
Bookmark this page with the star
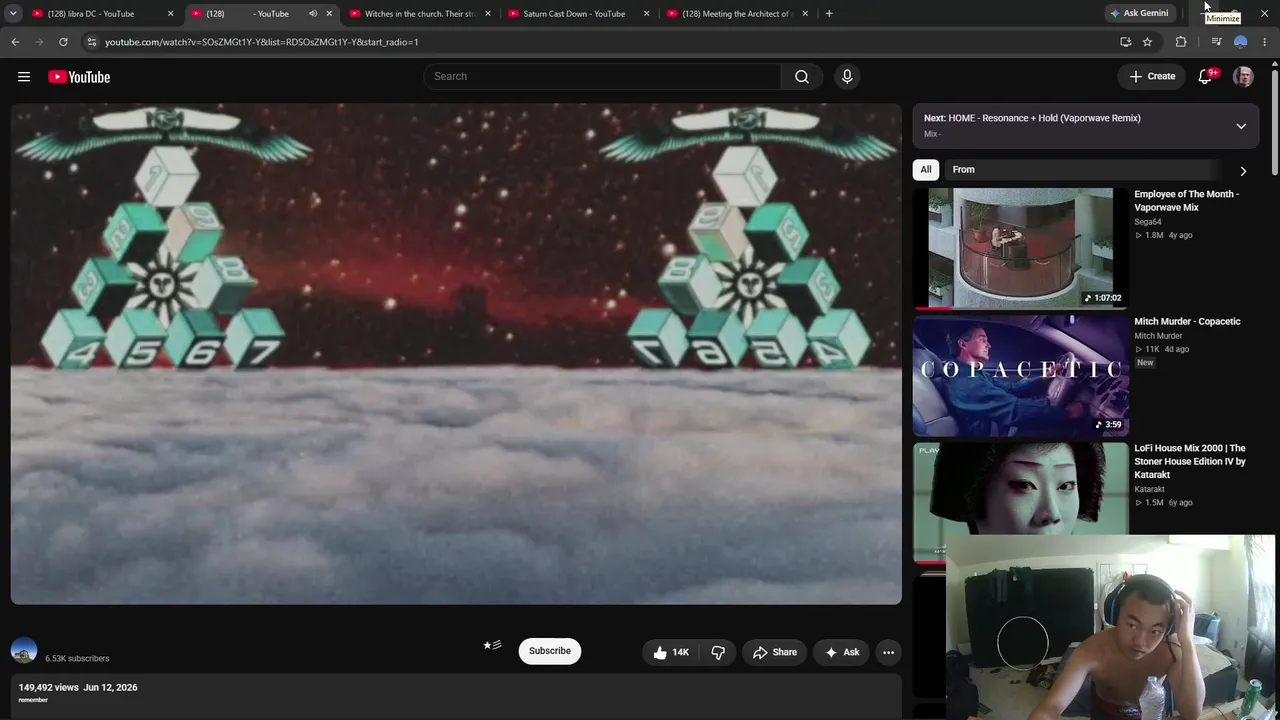1147,42
